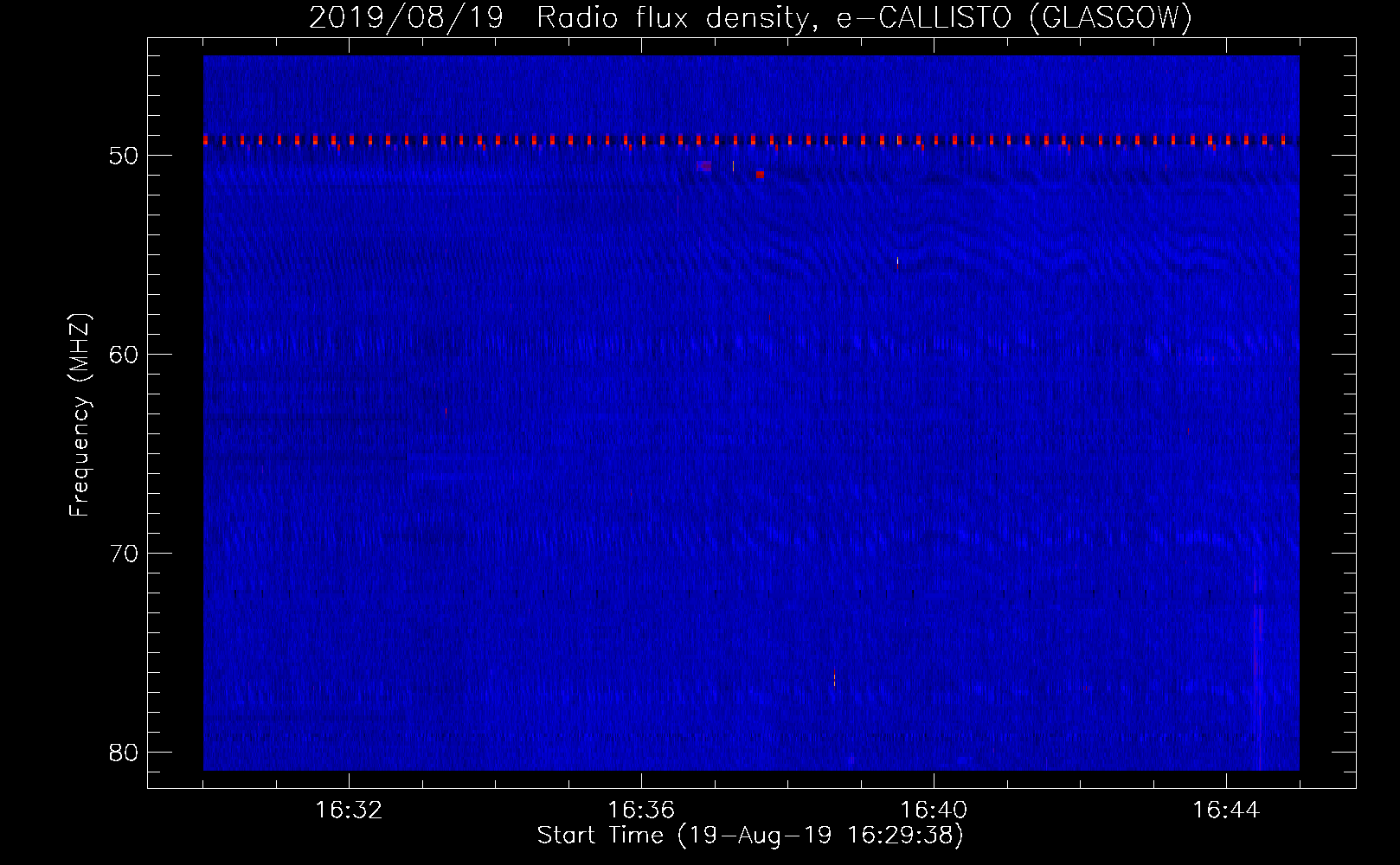
Task: Click the '50' frequency axis label
Action: [x=124, y=156]
